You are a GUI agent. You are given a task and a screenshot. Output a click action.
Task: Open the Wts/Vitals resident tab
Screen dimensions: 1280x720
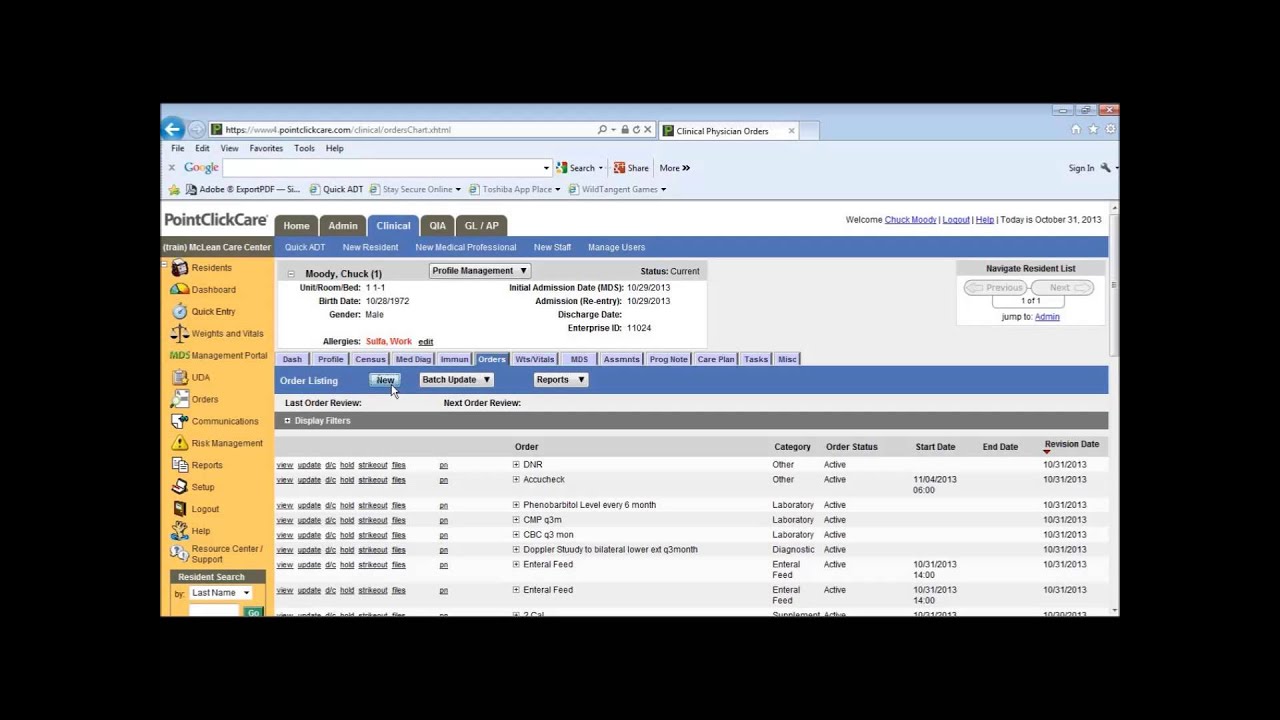click(x=535, y=359)
